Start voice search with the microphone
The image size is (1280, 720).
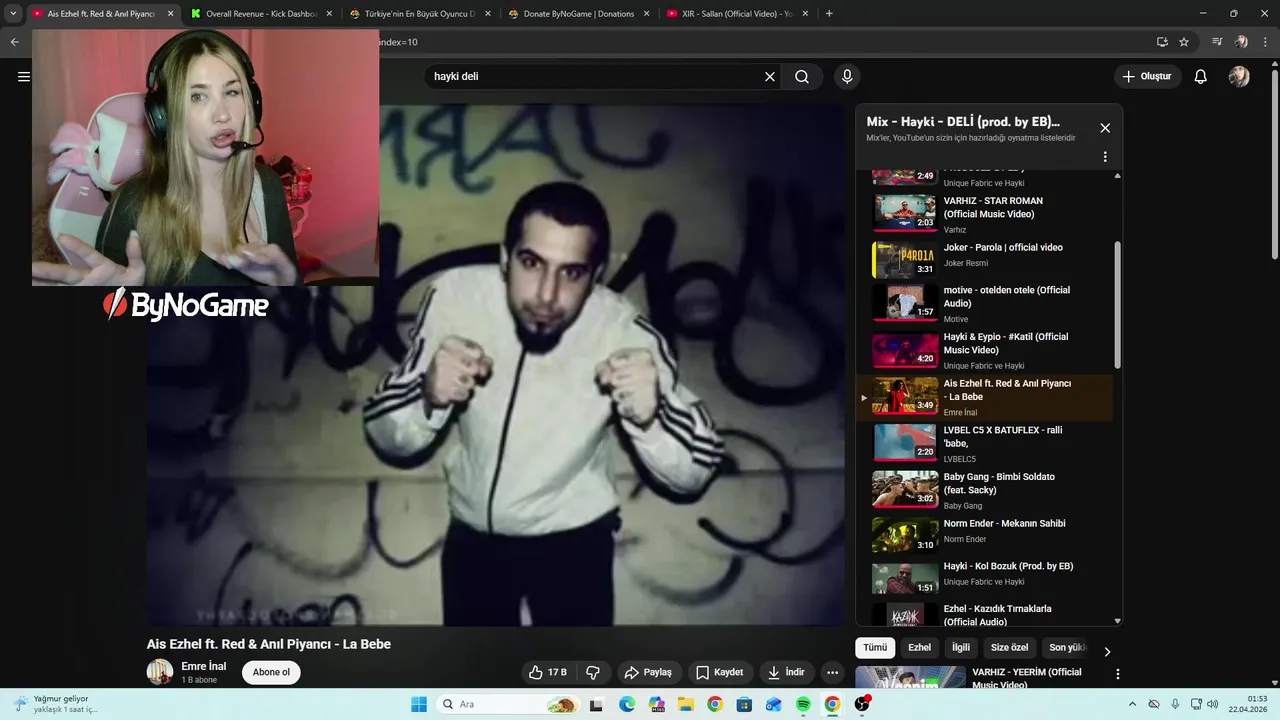tap(847, 76)
